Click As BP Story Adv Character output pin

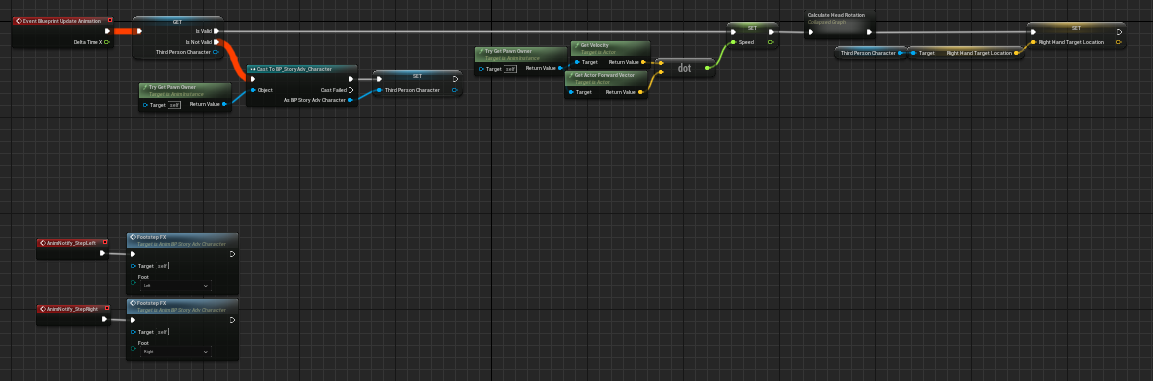coord(350,100)
